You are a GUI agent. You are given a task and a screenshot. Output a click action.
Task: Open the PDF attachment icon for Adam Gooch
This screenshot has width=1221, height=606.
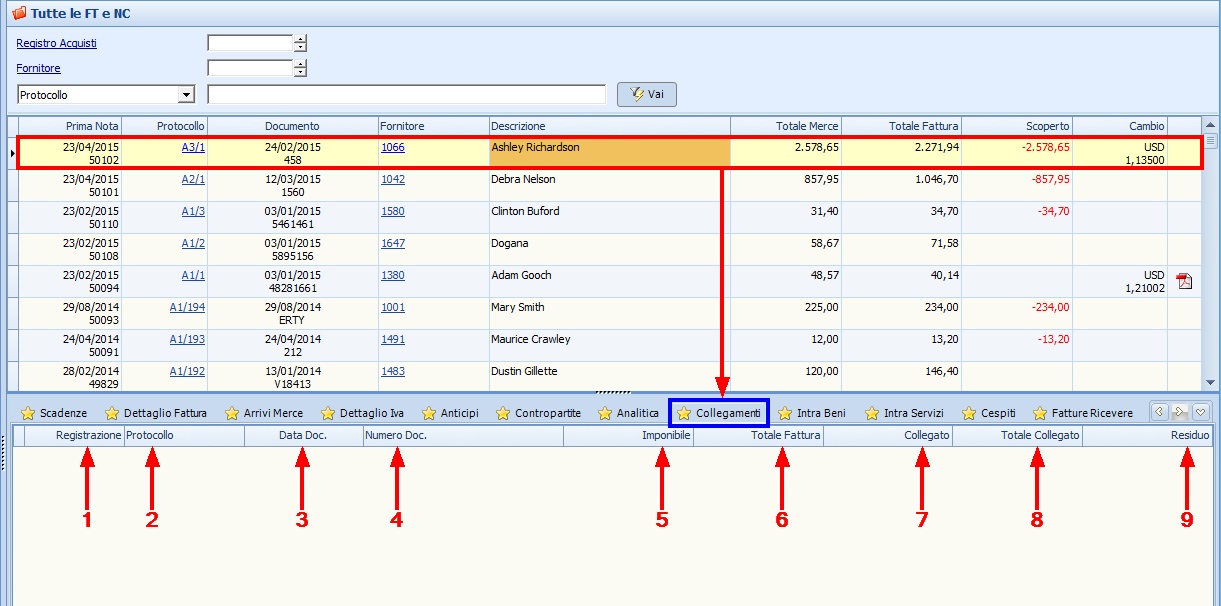1184,281
